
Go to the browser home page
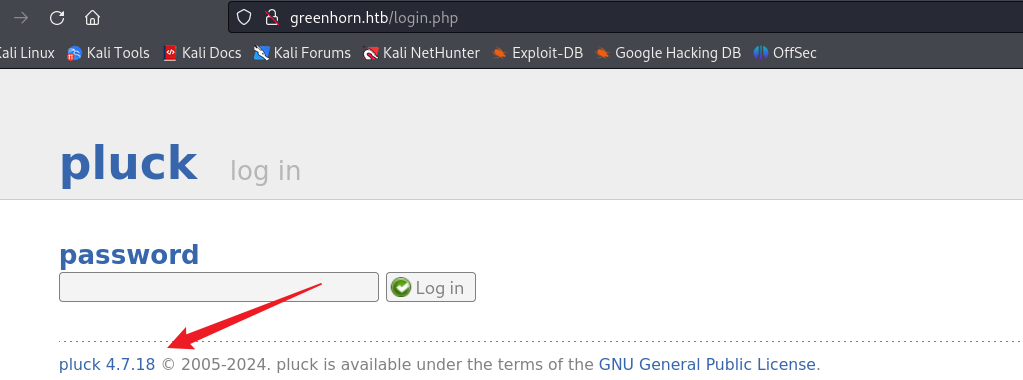(x=93, y=18)
